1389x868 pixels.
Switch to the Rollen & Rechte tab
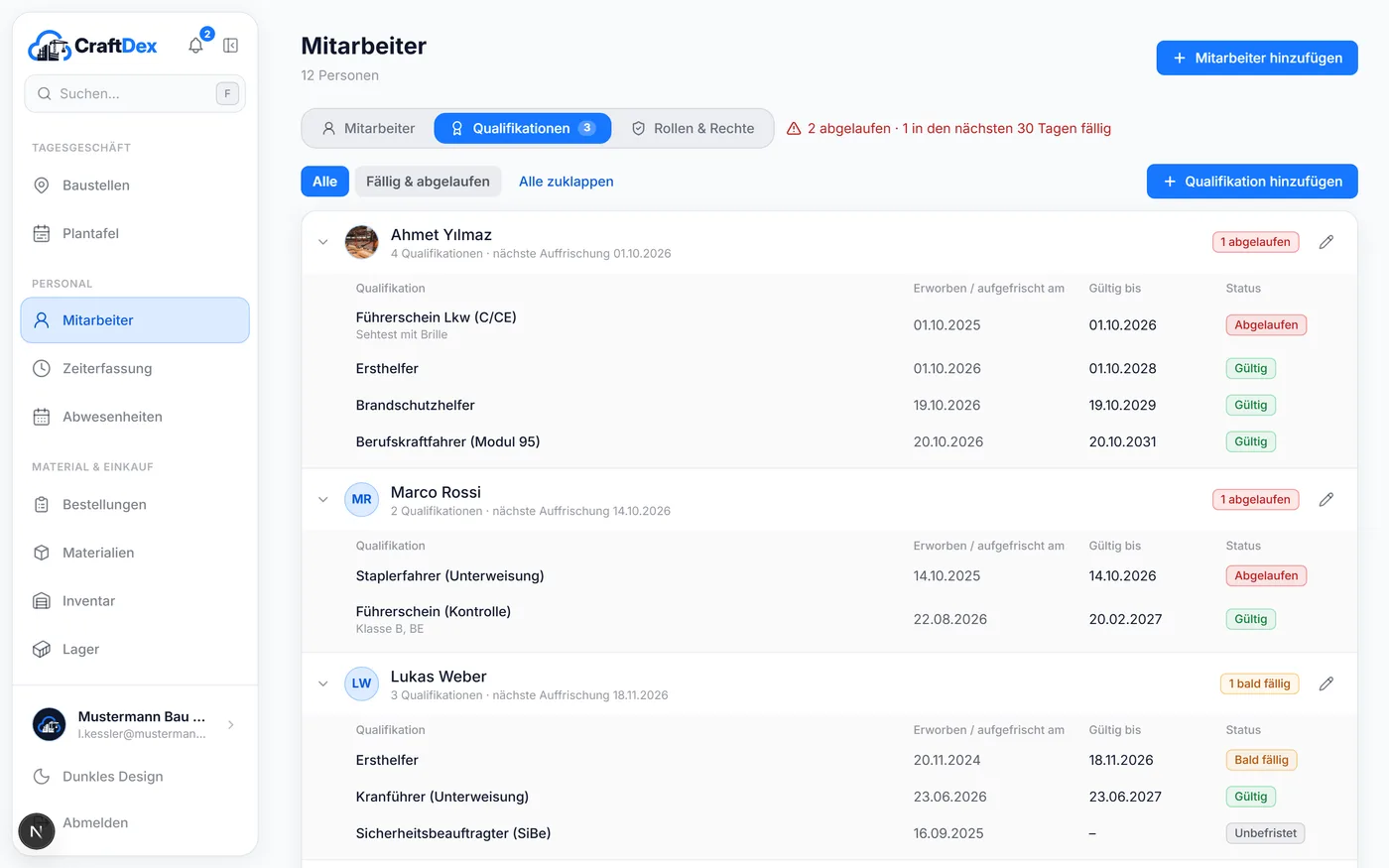pos(693,128)
